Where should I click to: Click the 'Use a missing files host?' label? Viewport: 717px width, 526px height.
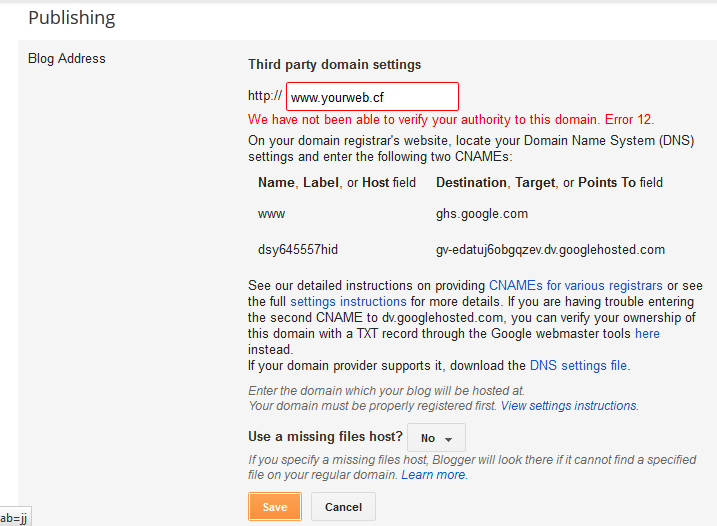pyautogui.click(x=325, y=437)
